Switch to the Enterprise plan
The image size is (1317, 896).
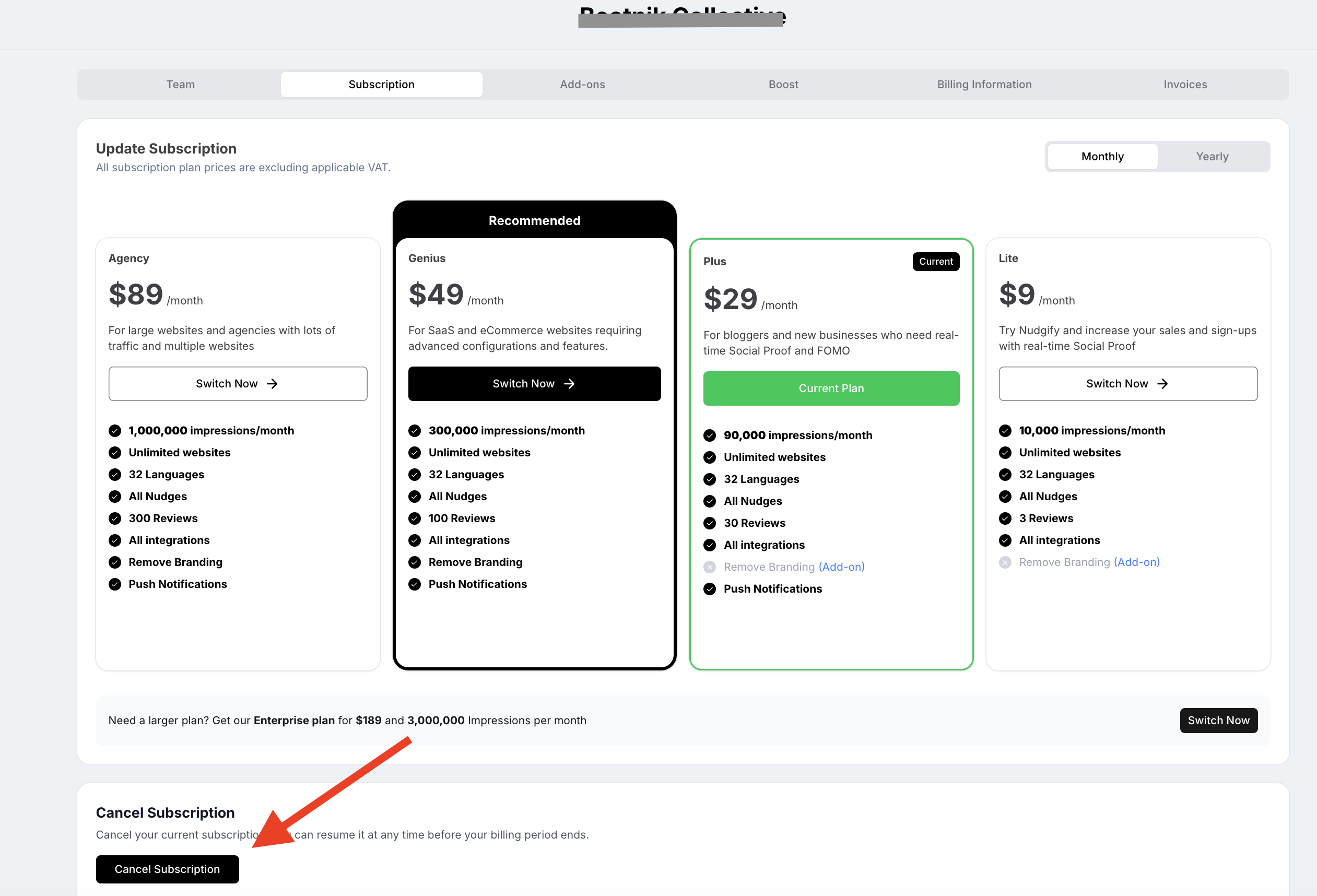click(1218, 721)
